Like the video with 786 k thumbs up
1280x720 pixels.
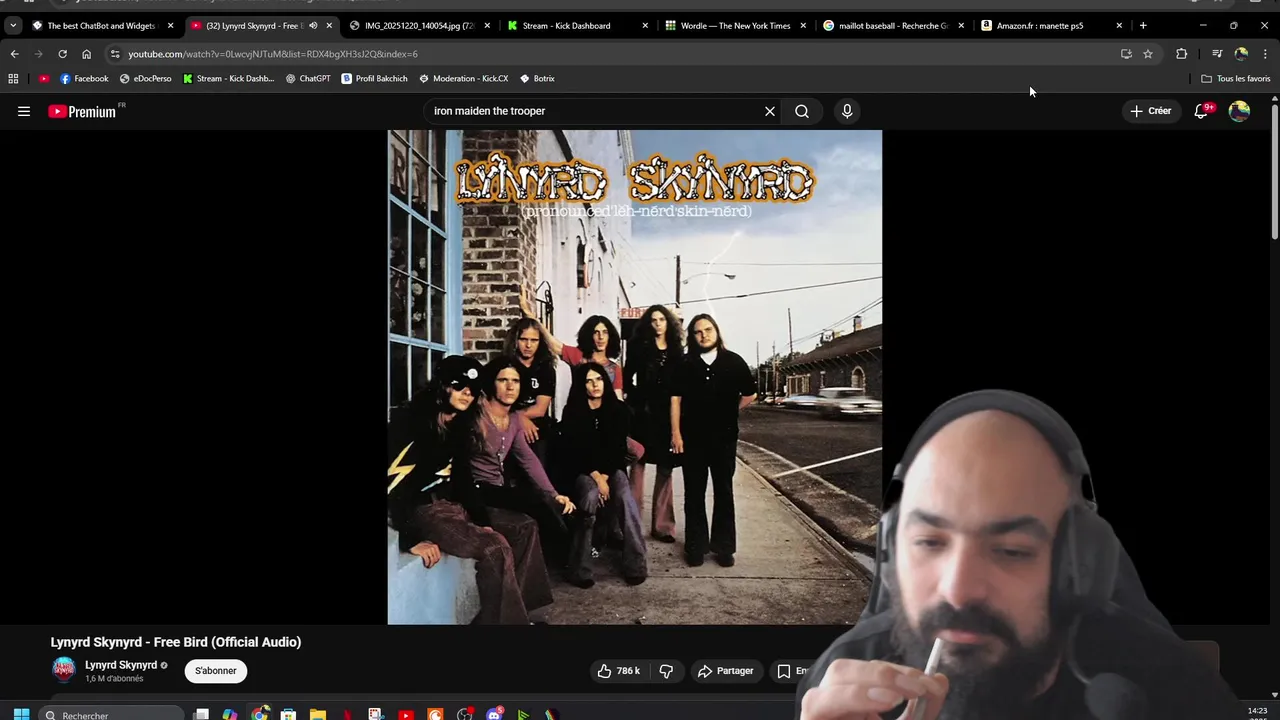(618, 671)
